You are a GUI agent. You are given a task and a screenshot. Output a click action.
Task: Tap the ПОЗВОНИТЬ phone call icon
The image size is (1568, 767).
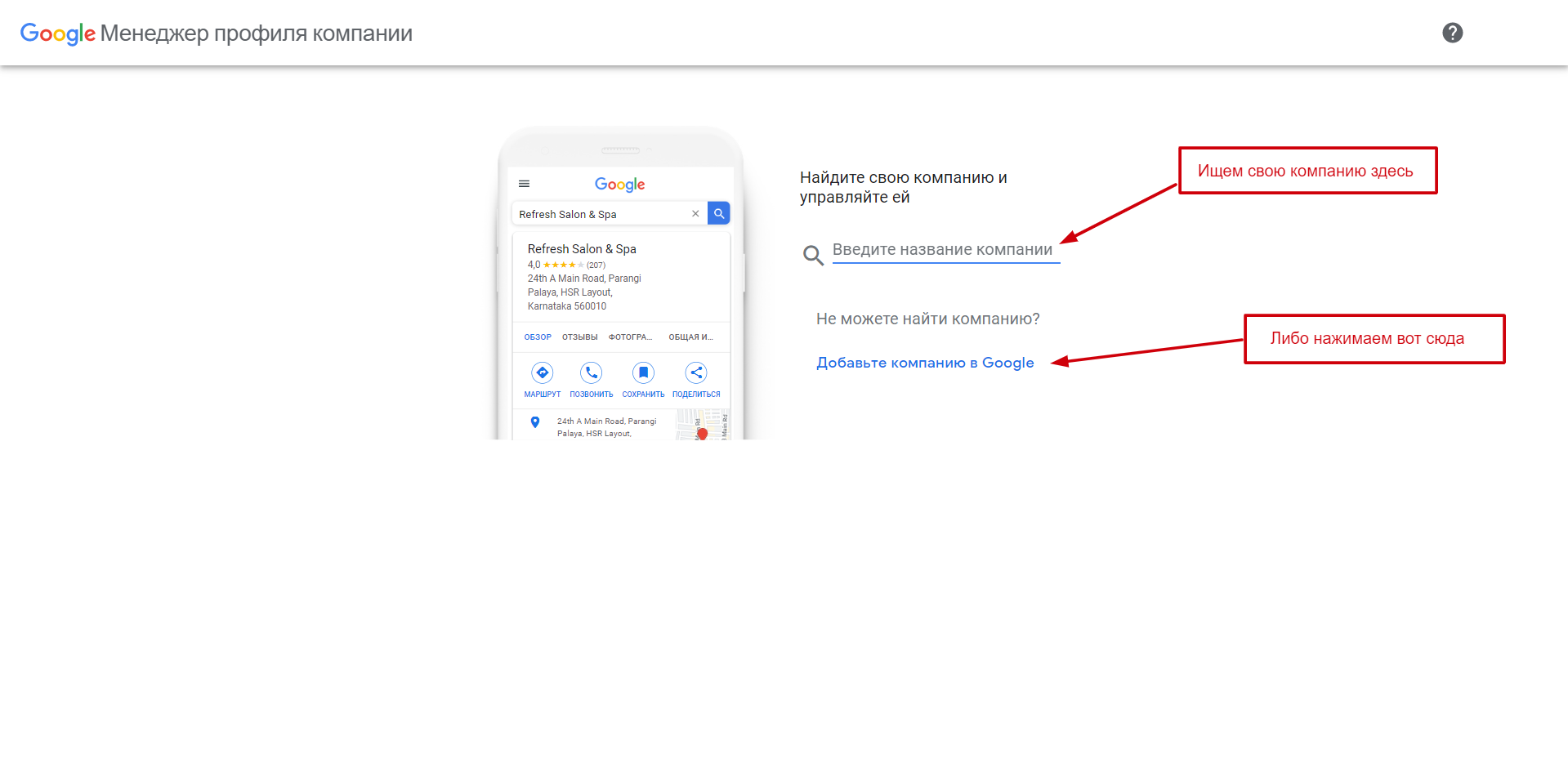(592, 373)
